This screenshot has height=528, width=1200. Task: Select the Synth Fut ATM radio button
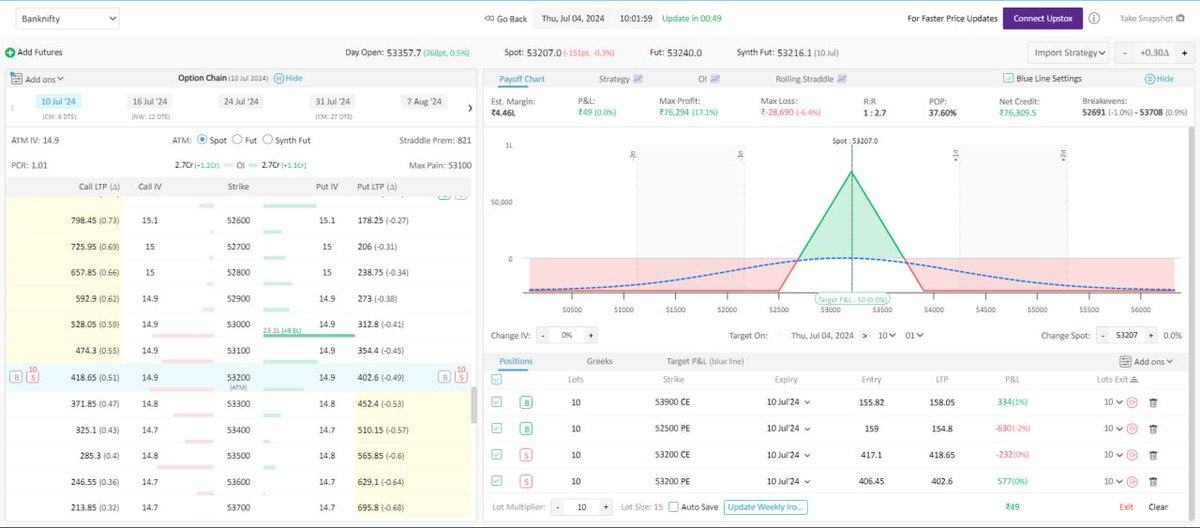(267, 141)
